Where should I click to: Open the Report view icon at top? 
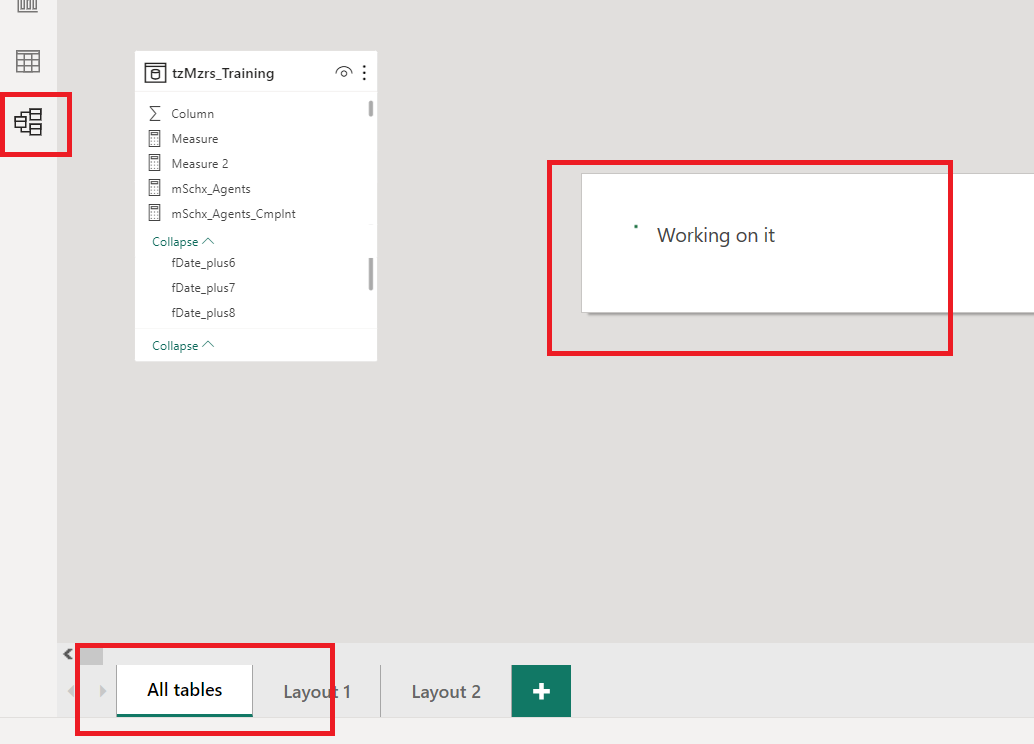click(28, 6)
